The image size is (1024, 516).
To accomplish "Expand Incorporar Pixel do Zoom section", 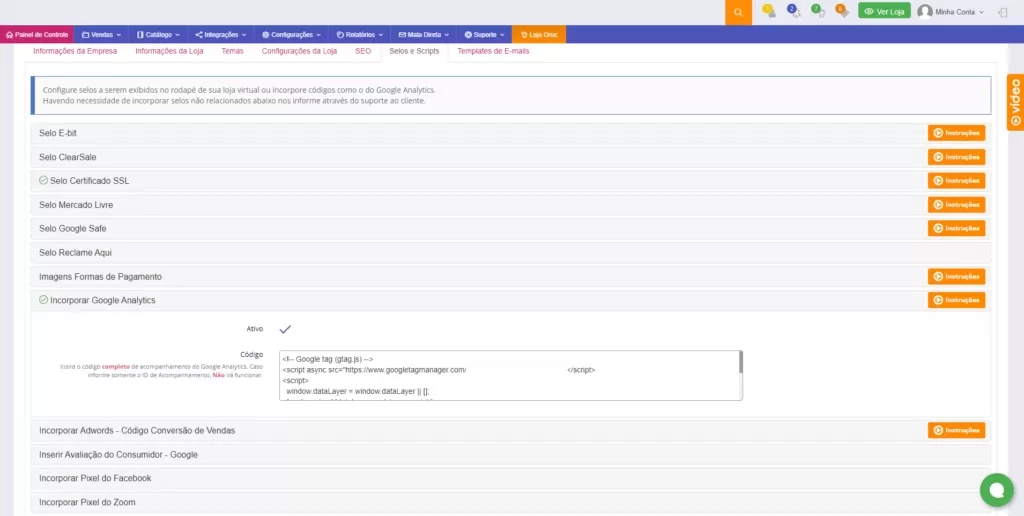I will pyautogui.click(x=511, y=502).
